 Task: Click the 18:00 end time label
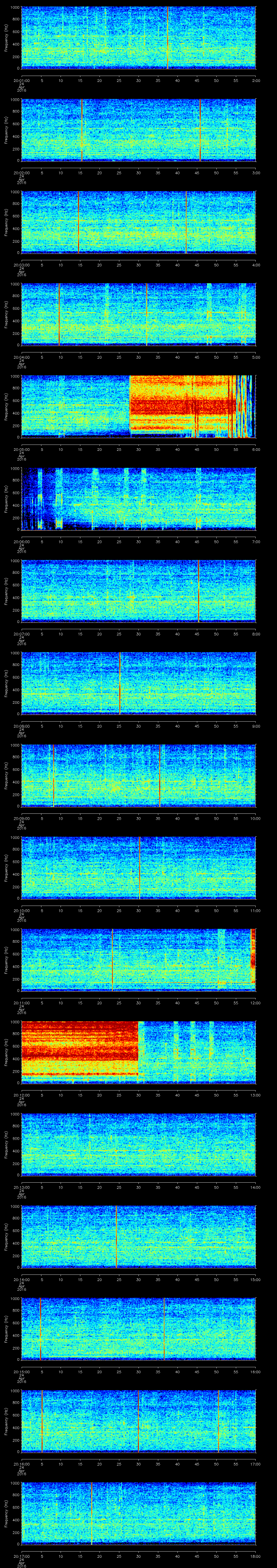pos(255,1556)
